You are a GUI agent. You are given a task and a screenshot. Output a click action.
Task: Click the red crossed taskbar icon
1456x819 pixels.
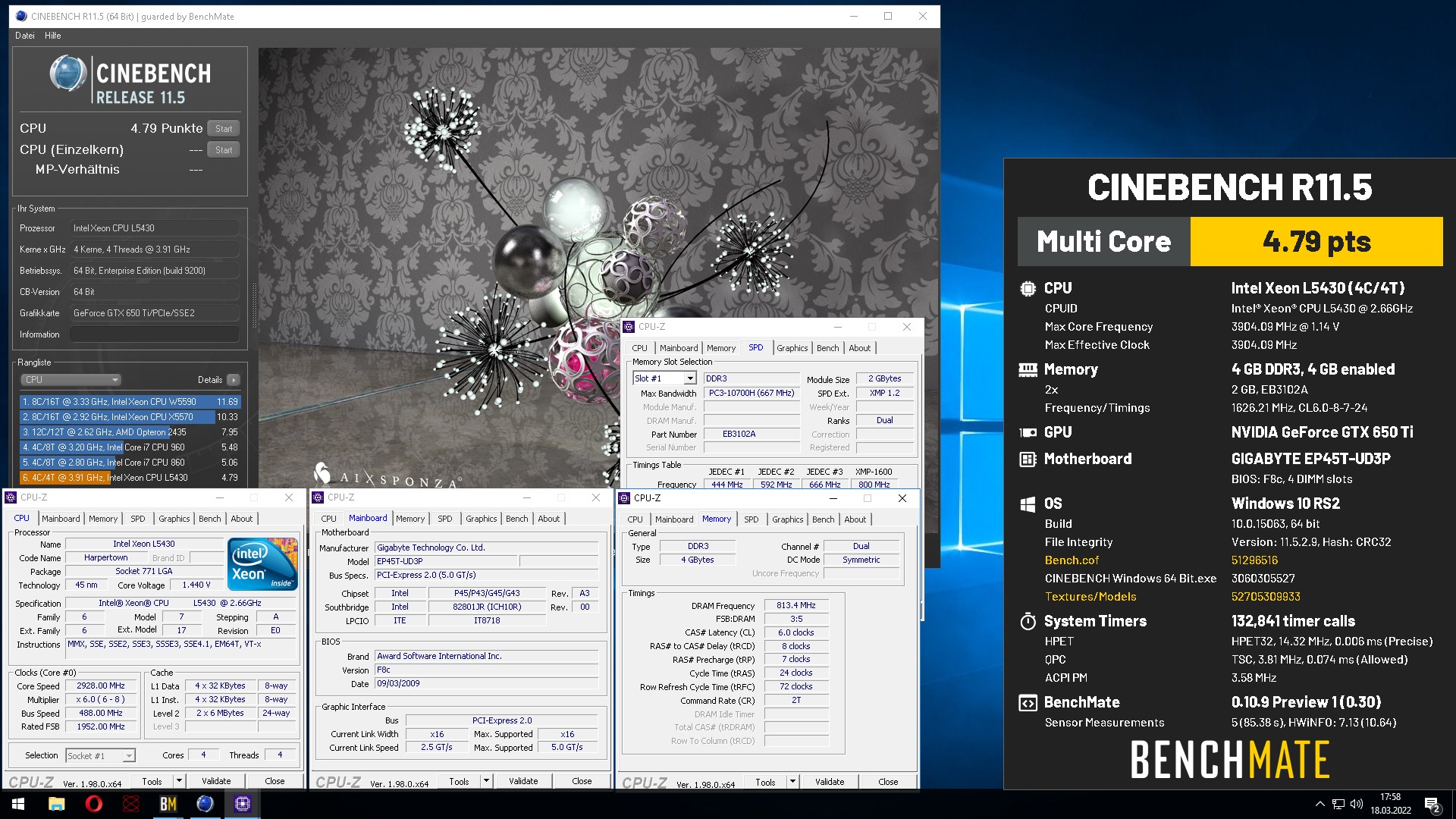pyautogui.click(x=131, y=804)
